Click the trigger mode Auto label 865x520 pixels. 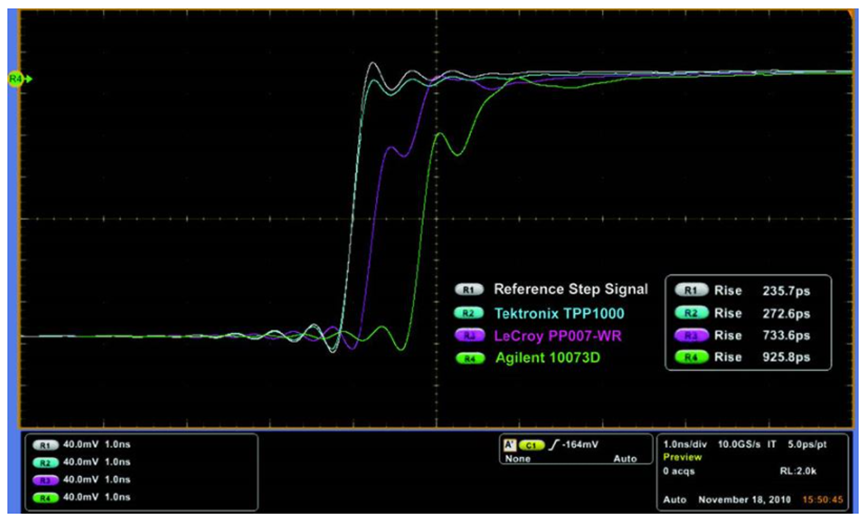[x=623, y=459]
